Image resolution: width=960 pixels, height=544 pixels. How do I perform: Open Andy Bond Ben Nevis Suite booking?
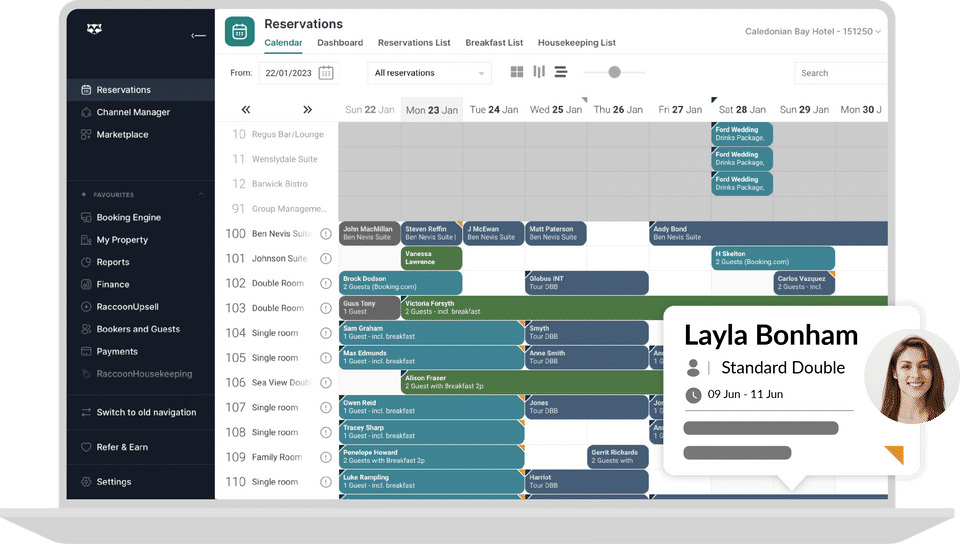[x=768, y=233]
